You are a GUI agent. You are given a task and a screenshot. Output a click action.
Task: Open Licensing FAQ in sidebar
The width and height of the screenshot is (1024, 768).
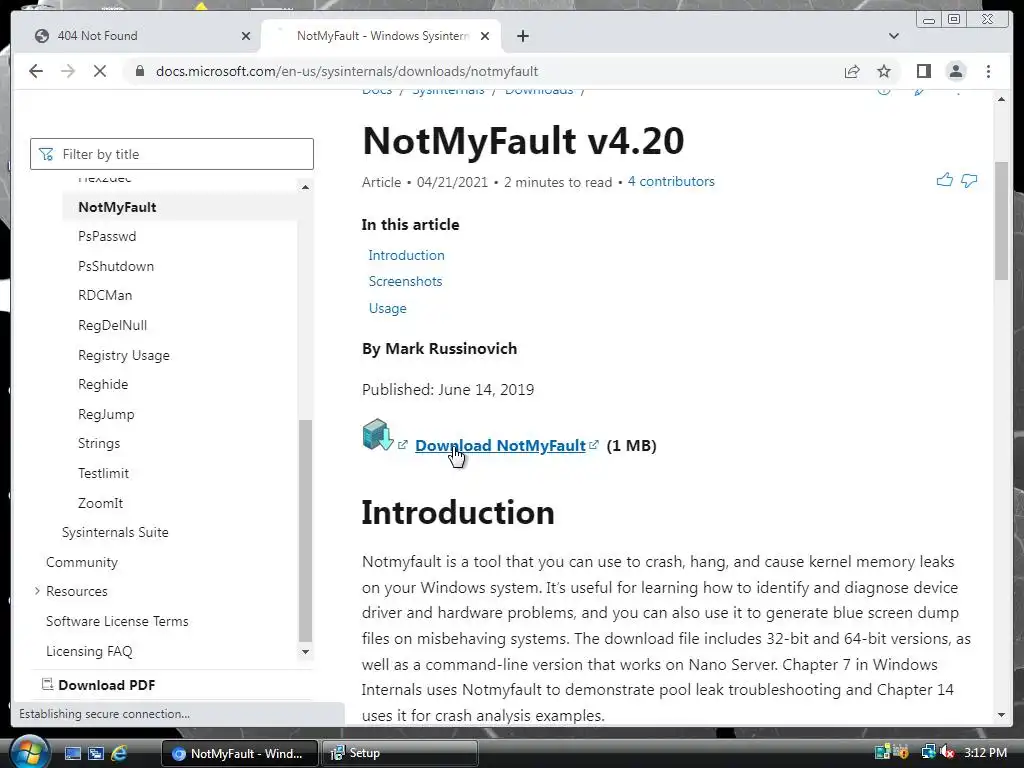click(89, 651)
